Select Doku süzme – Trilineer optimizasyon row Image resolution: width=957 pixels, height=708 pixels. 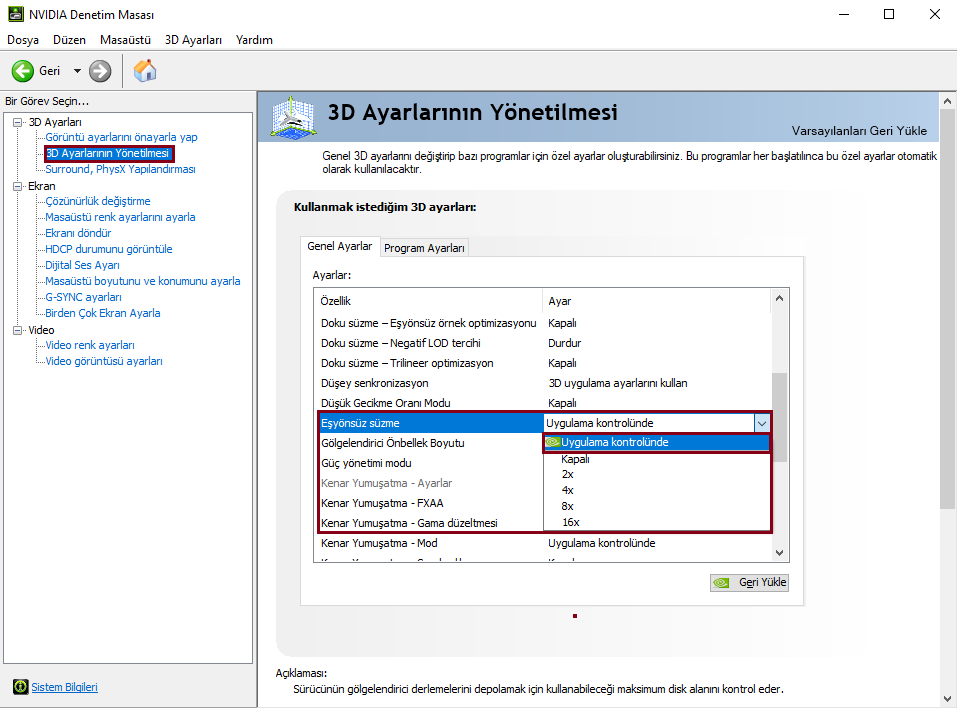[x=543, y=363]
